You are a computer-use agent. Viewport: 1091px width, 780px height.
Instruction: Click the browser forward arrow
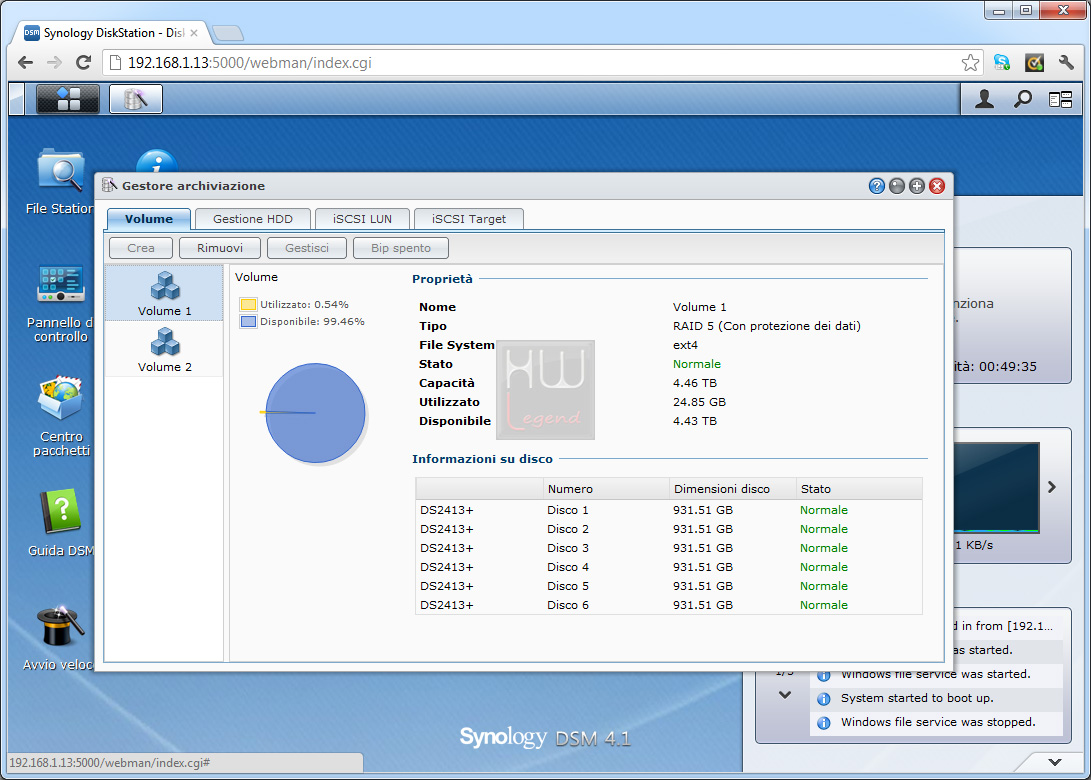click(x=54, y=63)
